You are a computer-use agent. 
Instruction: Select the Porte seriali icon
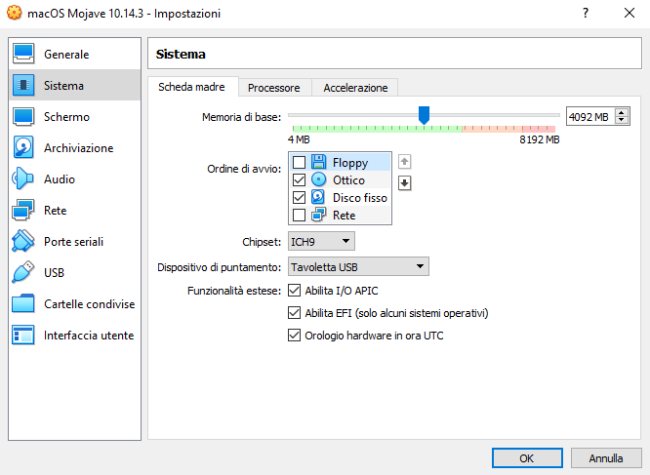click(x=24, y=242)
